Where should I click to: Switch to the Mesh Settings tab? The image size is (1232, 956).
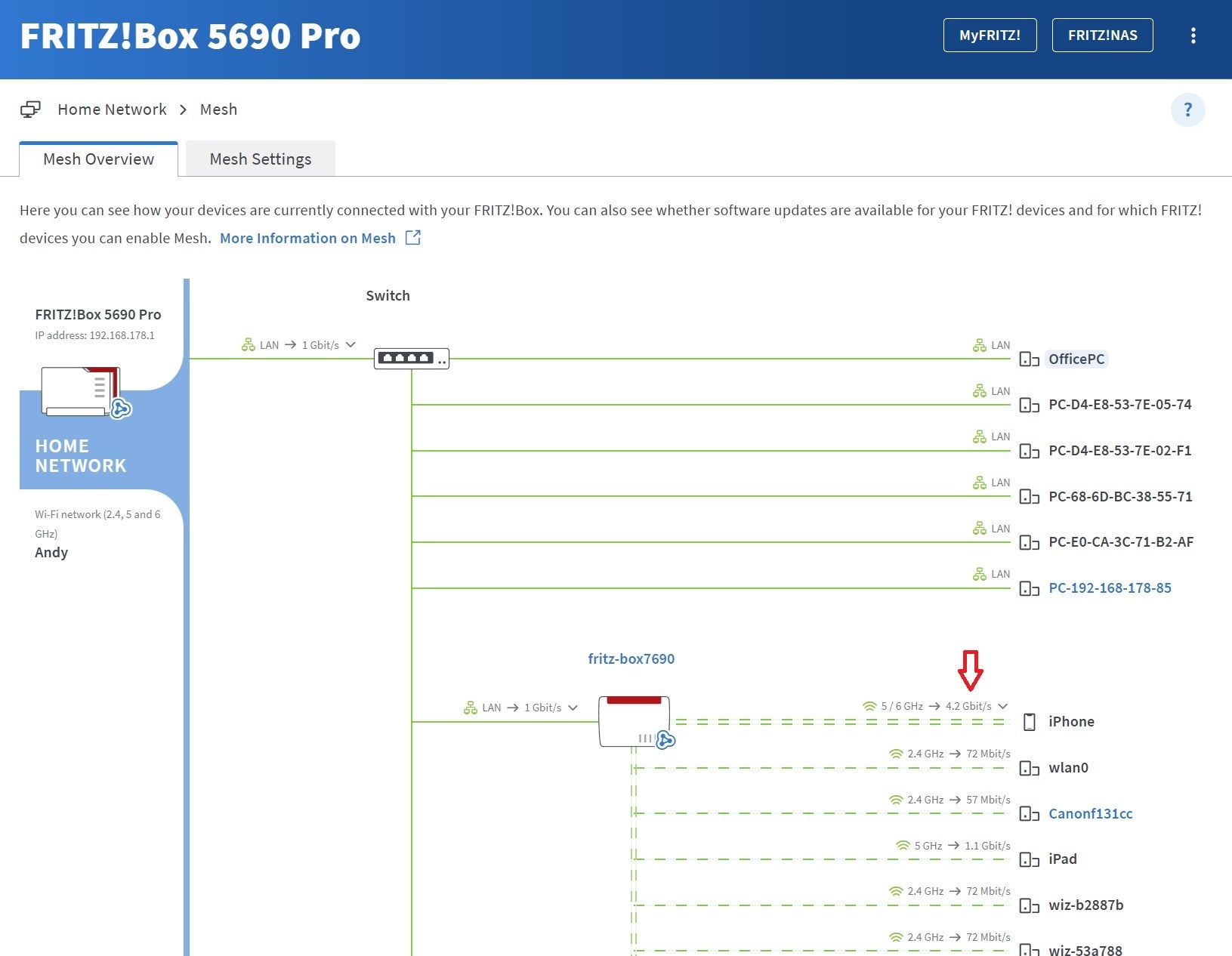point(261,159)
